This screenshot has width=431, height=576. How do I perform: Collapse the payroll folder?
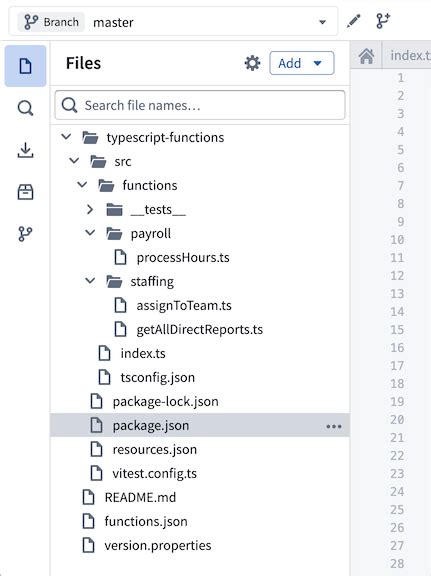tap(90, 233)
